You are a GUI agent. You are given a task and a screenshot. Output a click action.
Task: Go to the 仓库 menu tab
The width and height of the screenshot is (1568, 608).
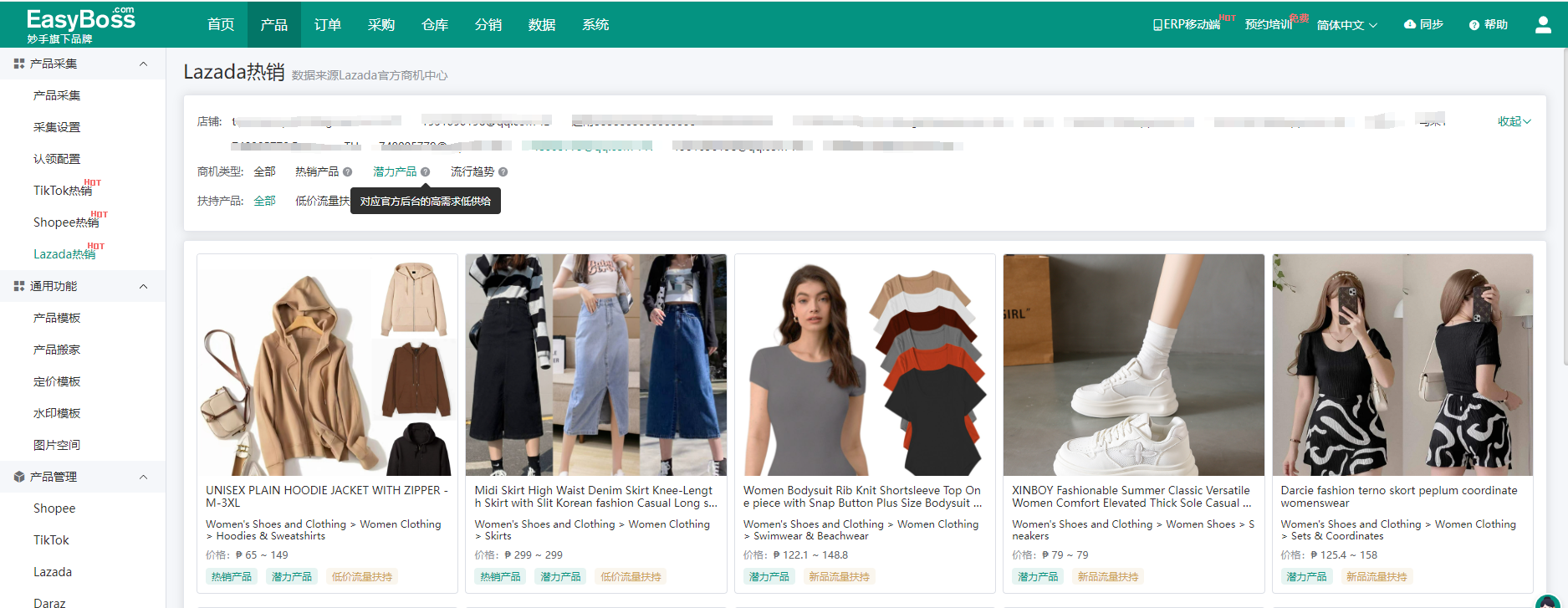coord(435,25)
